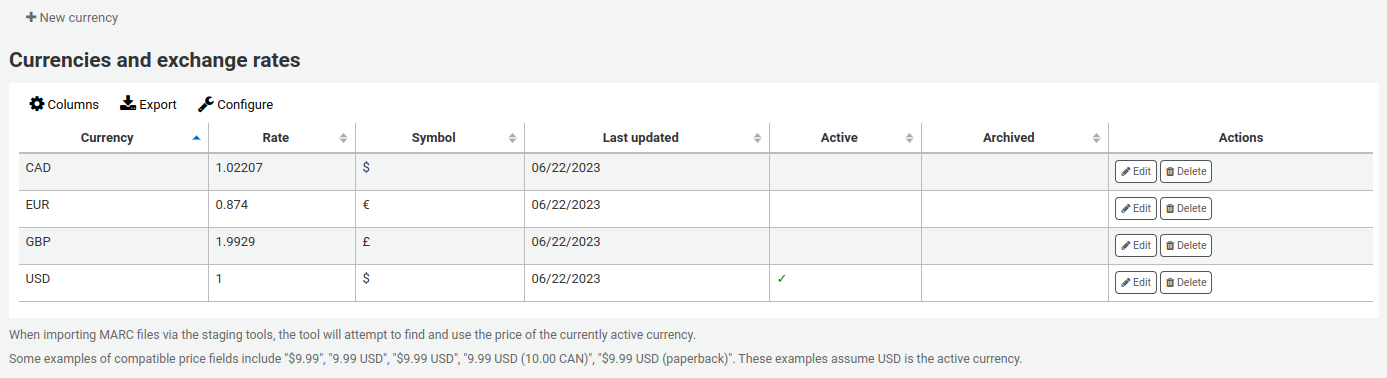
Task: Click the New currency plus icon
Action: coord(31,18)
